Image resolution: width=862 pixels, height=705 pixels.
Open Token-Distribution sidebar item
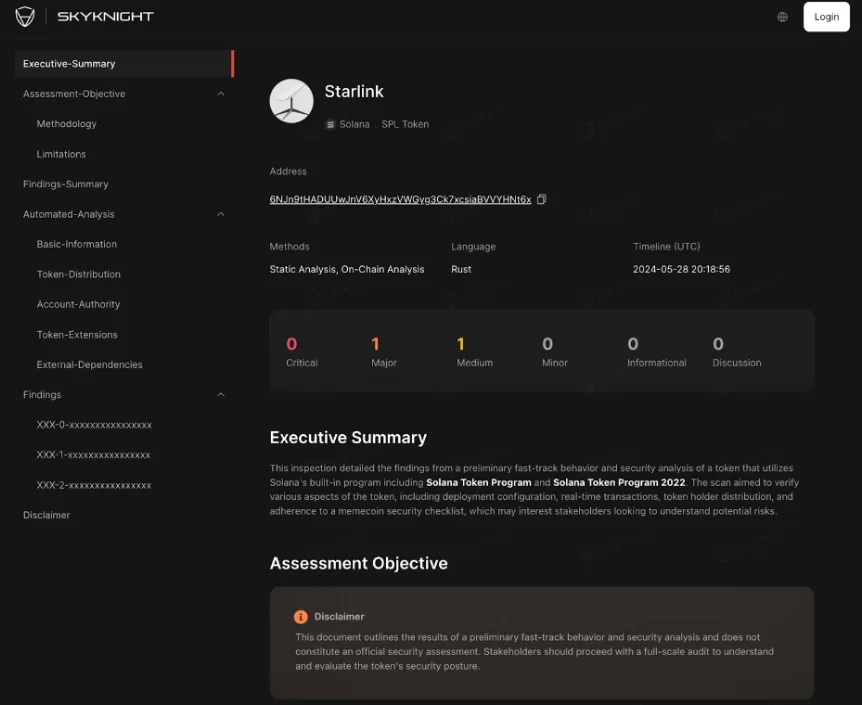pos(79,274)
